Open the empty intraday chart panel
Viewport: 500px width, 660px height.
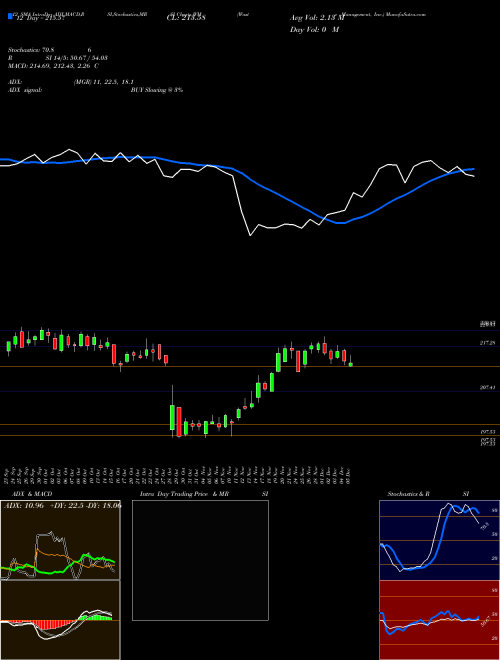click(x=200, y=560)
